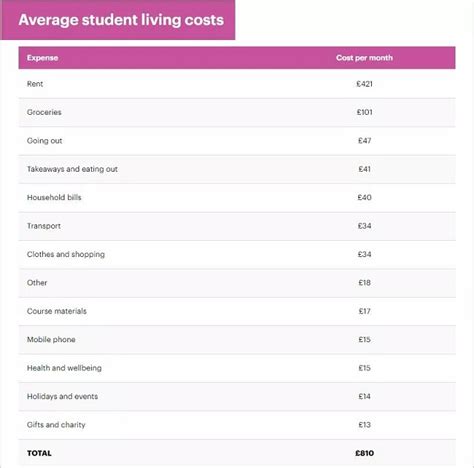Click the 'Average student living costs' title banner
Viewport: 474px width, 468px height.
118,20
